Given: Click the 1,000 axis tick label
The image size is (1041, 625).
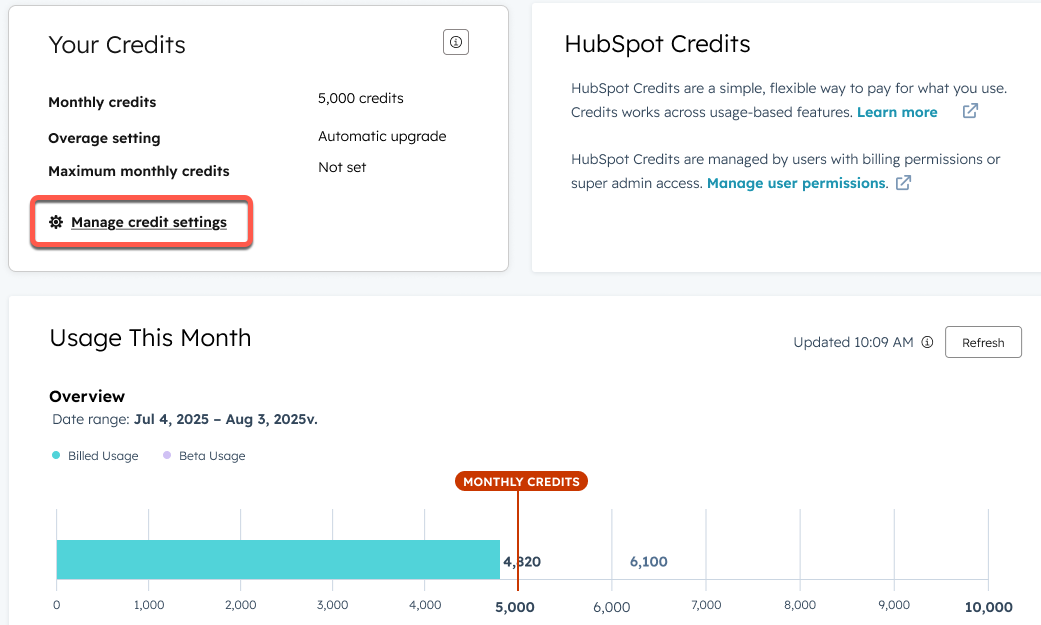Looking at the screenshot, I should coord(149,605).
